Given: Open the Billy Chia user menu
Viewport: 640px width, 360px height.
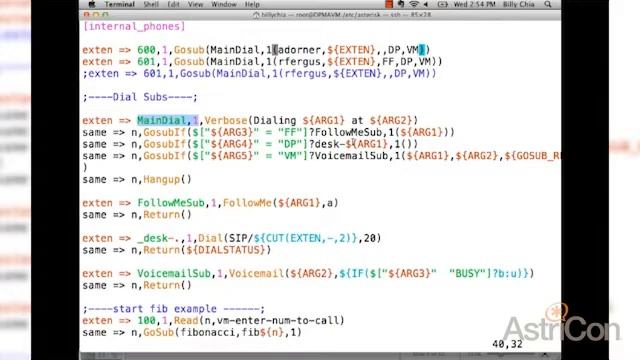Looking at the screenshot, I should click(518, 4).
